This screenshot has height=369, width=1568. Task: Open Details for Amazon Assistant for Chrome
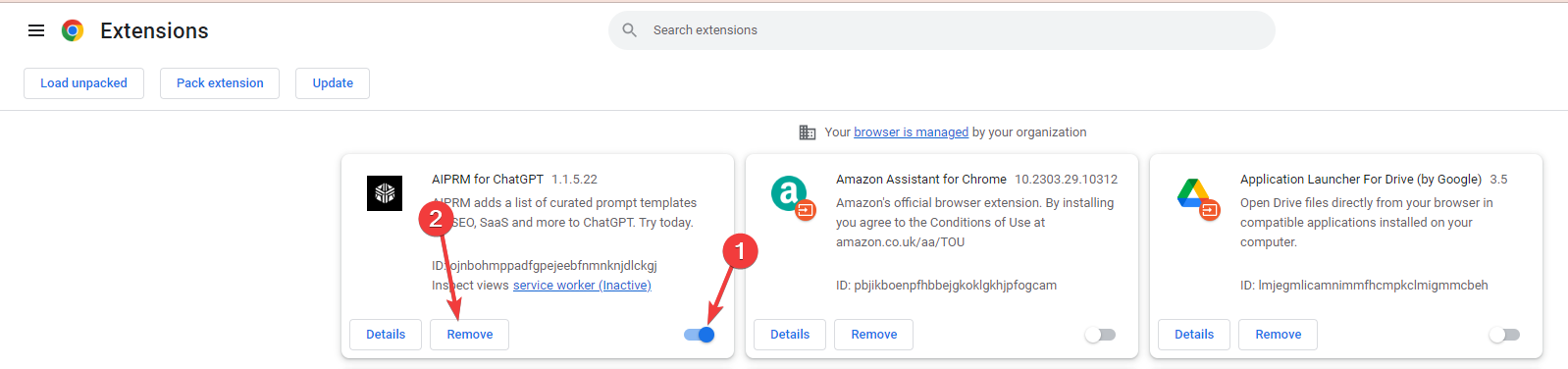pos(790,335)
